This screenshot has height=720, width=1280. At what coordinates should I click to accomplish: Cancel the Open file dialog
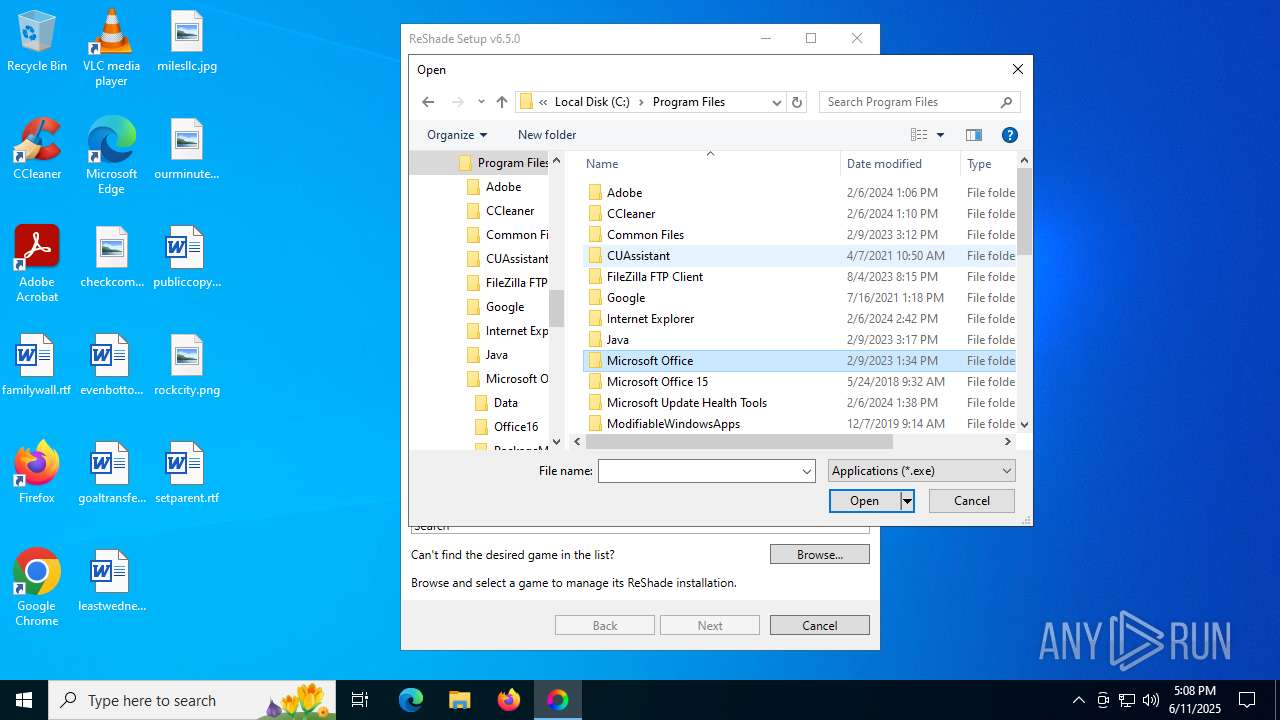click(972, 501)
